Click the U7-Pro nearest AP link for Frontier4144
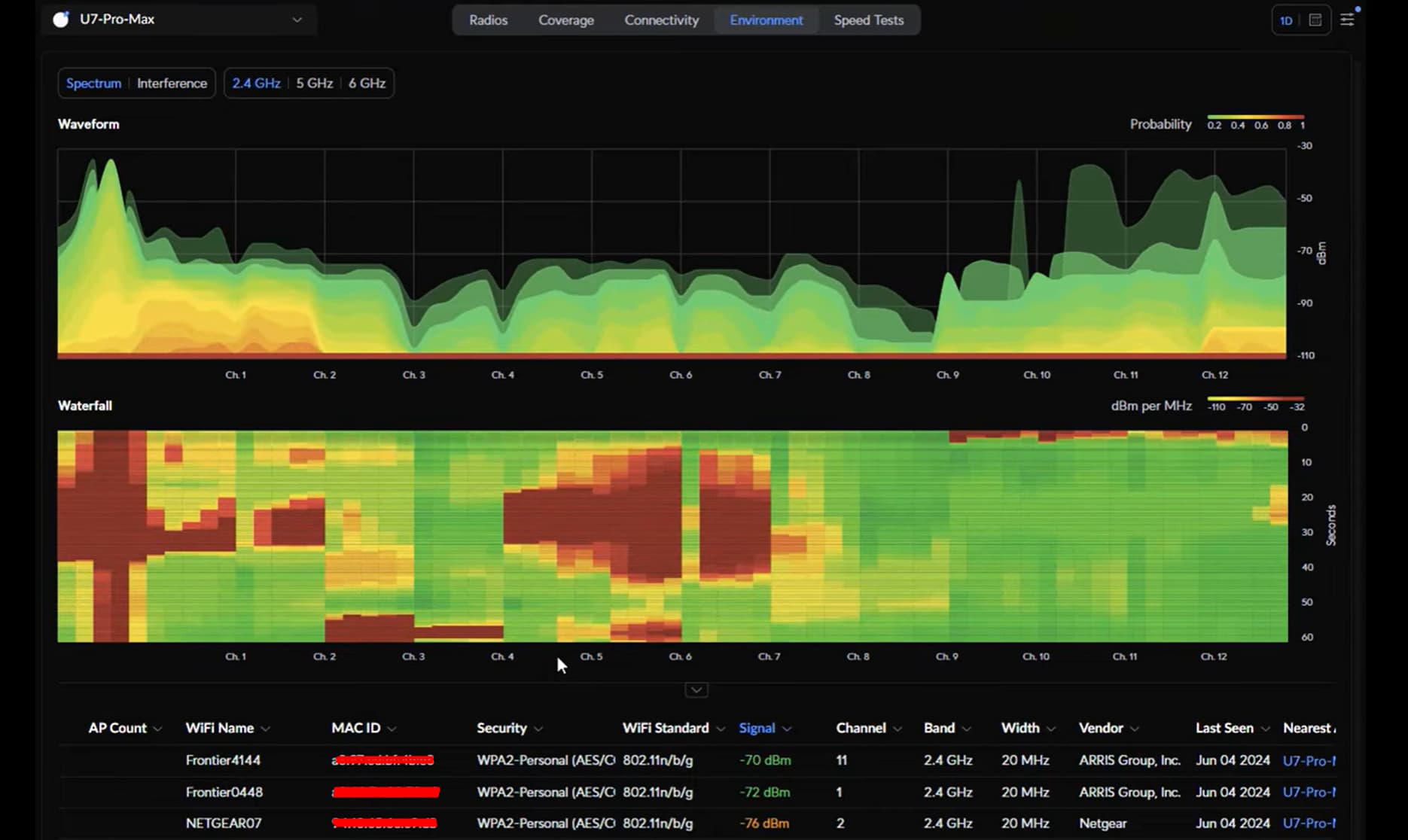Viewport: 1408px width, 840px height. (1310, 760)
